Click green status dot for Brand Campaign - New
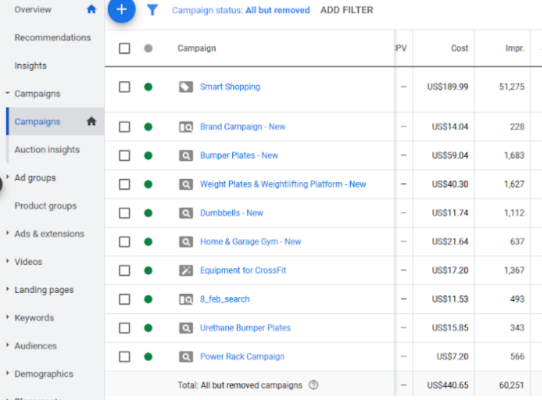Screen dimensions: 542x400 point(148,127)
